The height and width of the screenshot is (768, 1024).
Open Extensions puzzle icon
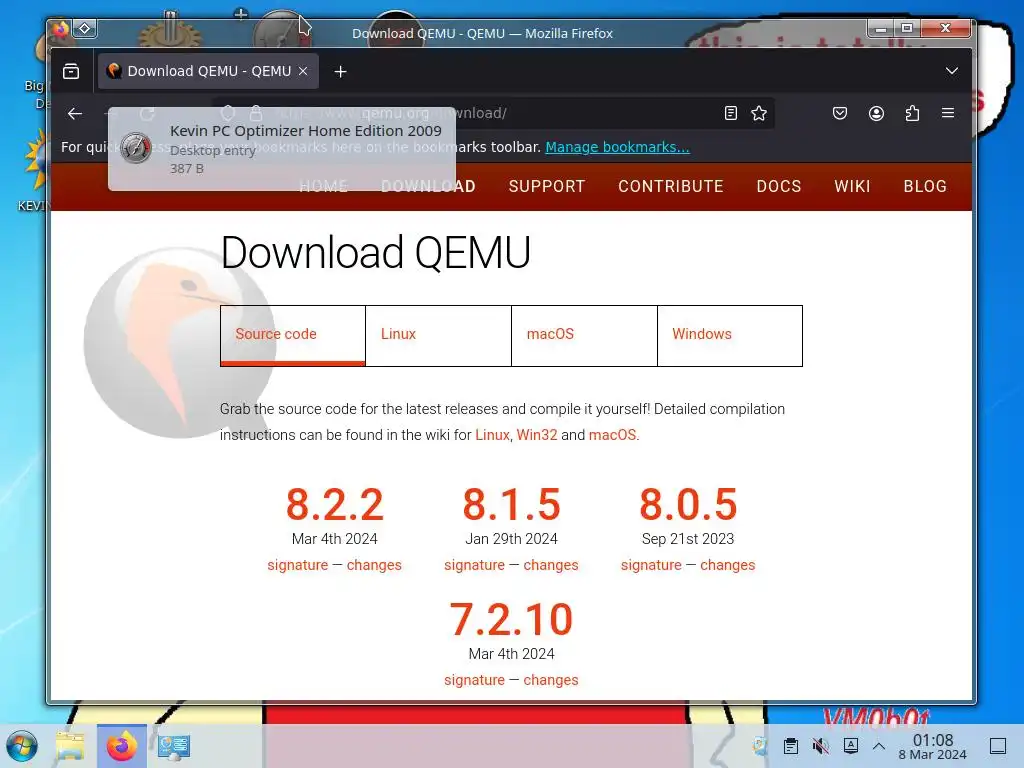tap(912, 113)
